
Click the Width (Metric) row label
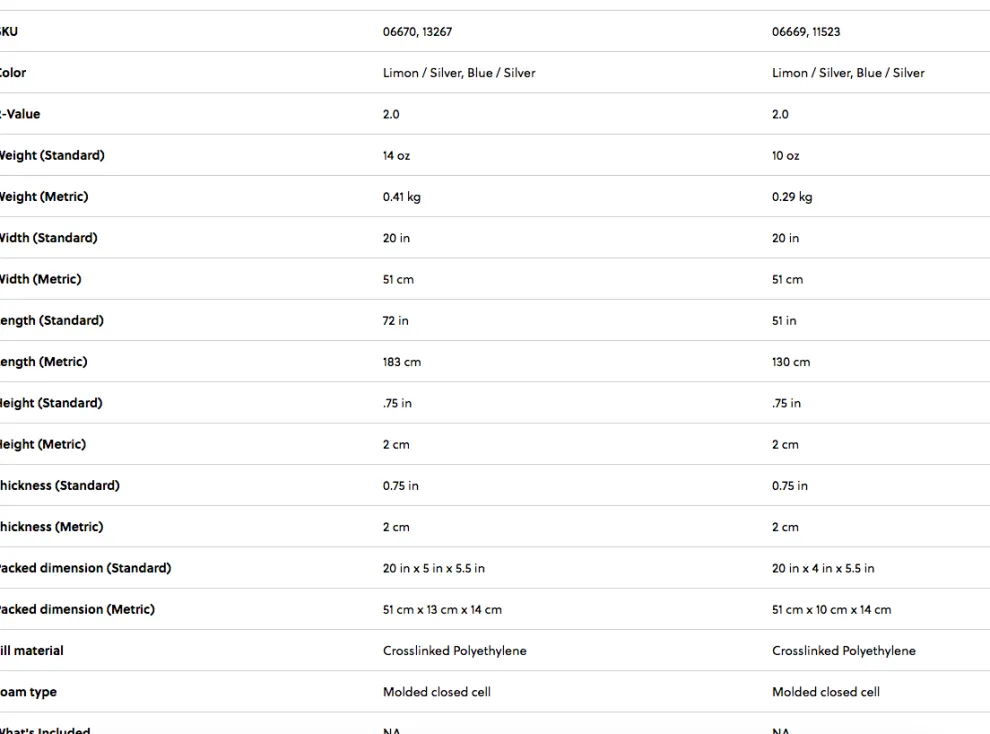(x=40, y=279)
